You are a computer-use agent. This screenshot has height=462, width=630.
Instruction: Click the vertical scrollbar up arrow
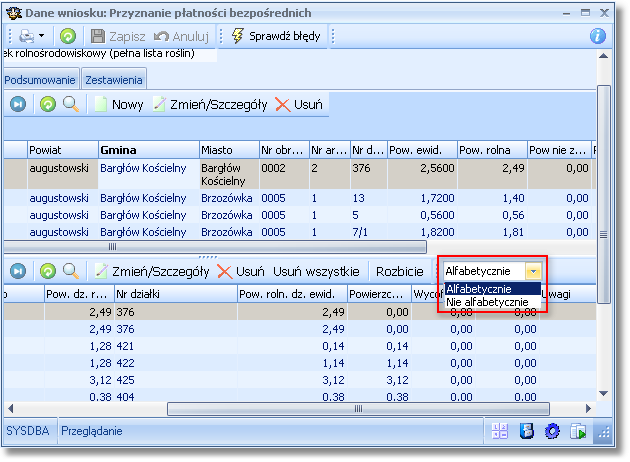(603, 56)
